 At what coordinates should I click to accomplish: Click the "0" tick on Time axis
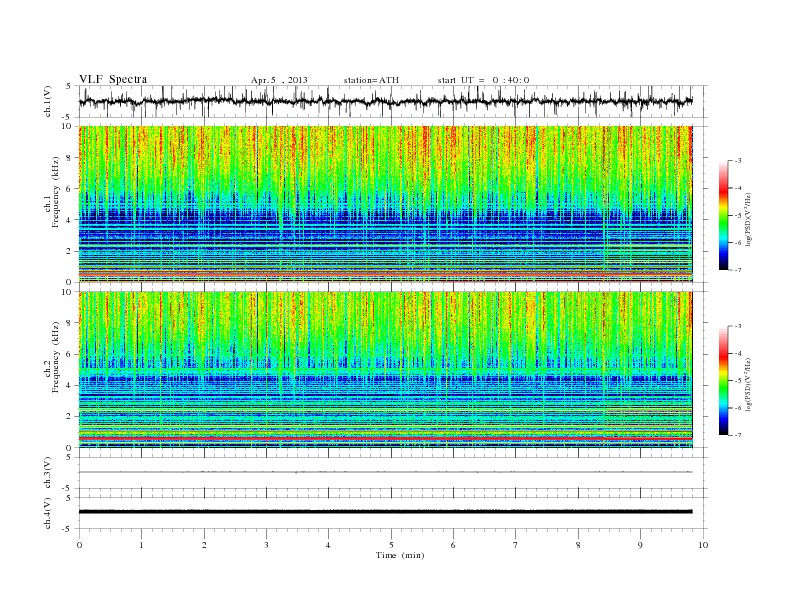tap(79, 545)
